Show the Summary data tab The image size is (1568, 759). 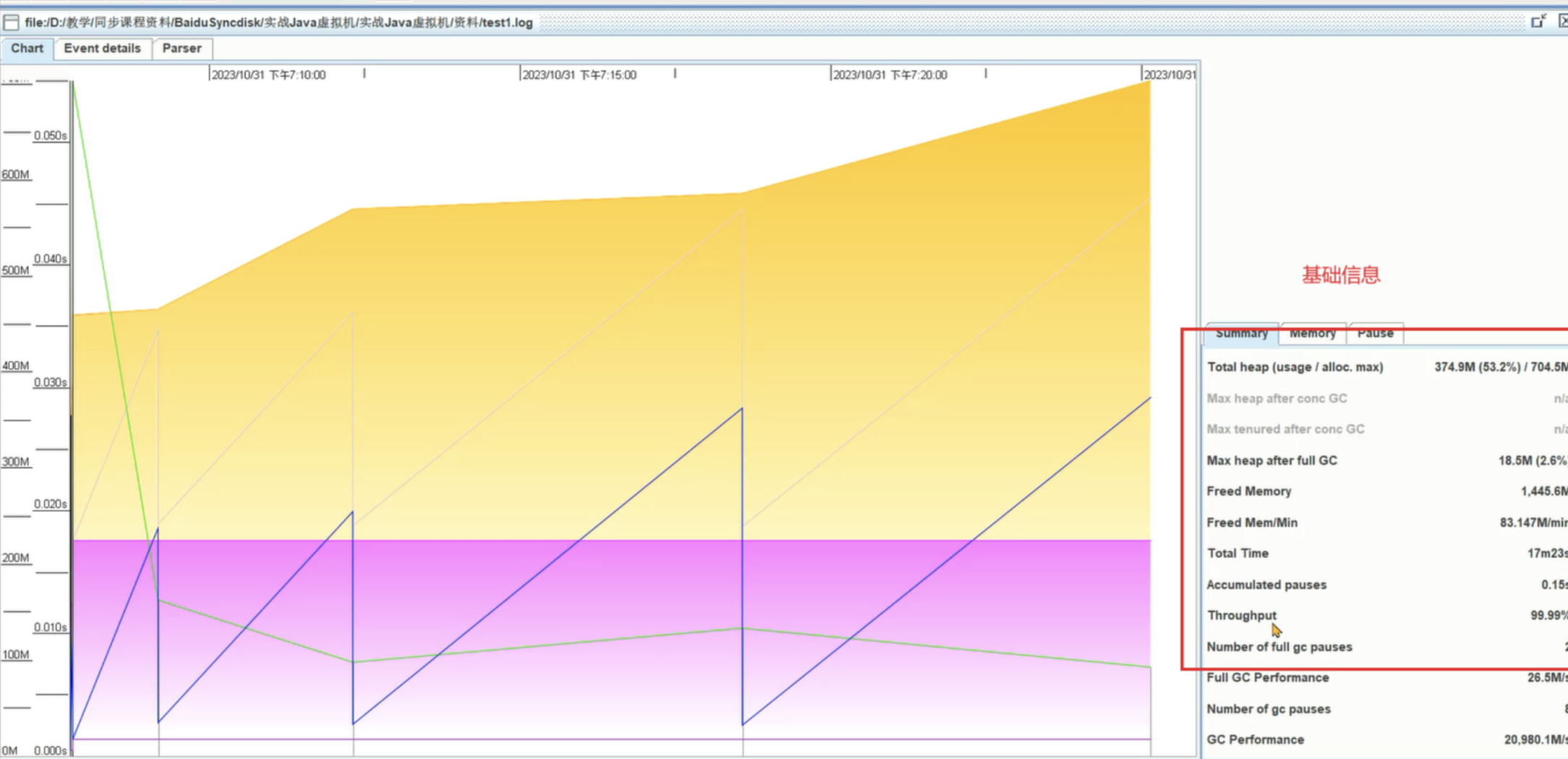click(1242, 333)
